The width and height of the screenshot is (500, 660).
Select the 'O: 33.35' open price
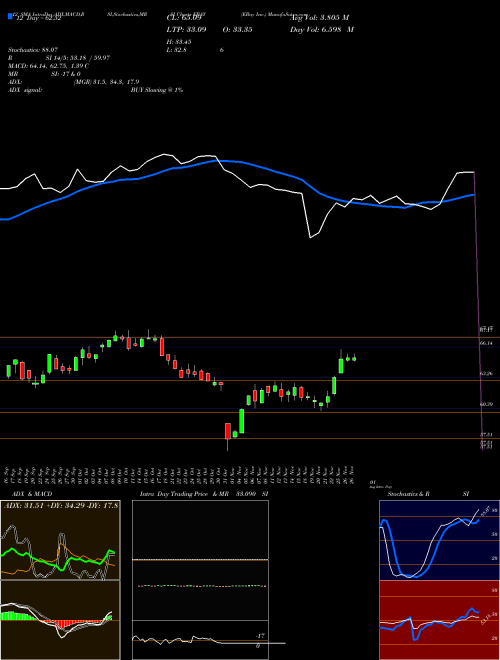237,30
